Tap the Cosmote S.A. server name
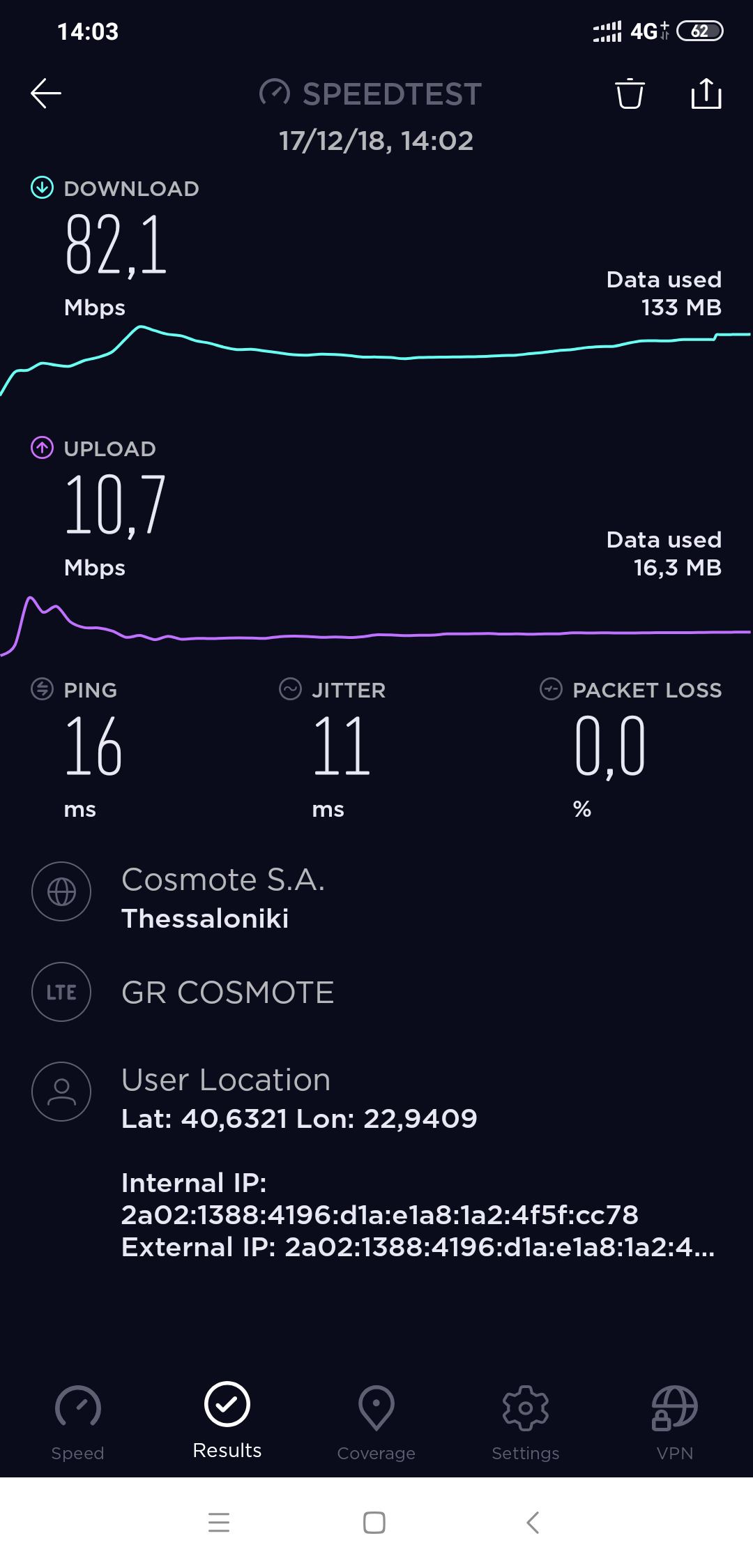This screenshot has width=753, height=1568. (223, 880)
